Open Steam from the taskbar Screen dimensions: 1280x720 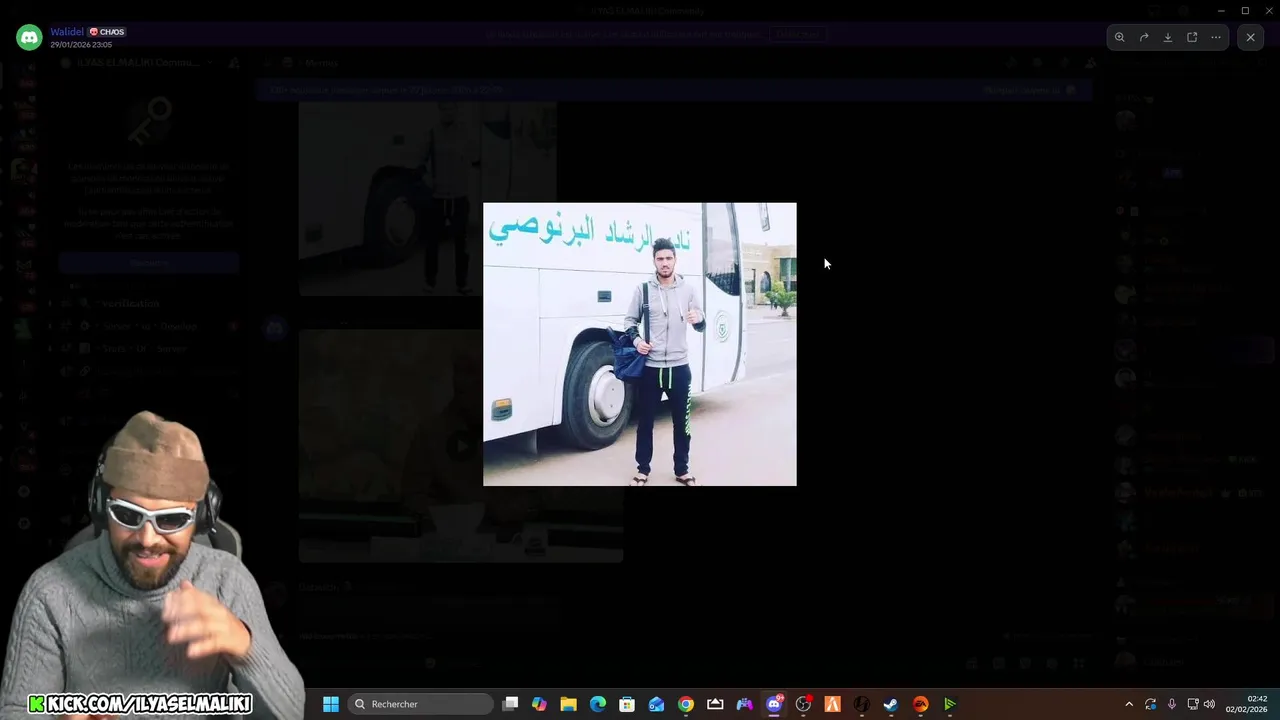click(891, 704)
